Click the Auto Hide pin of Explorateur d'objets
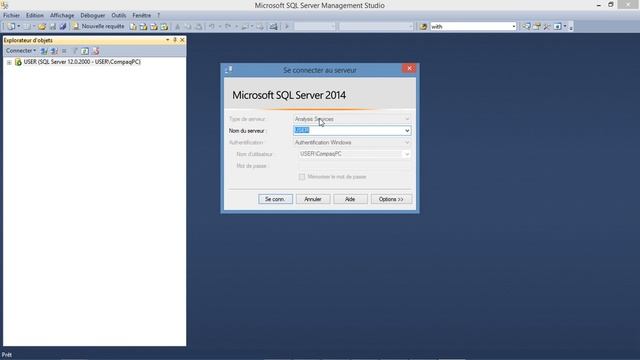640x360 pixels. pos(175,40)
